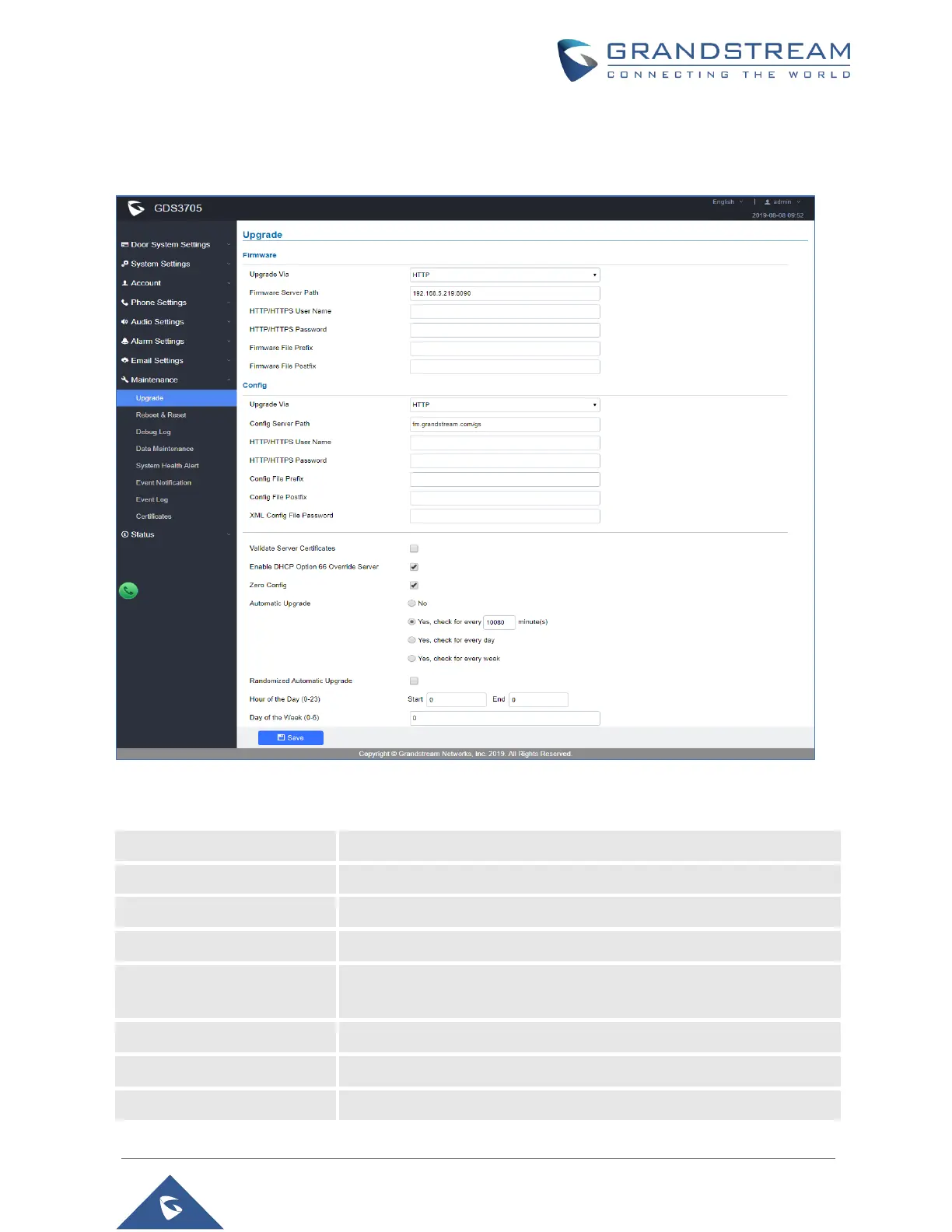The width and height of the screenshot is (952, 1232).
Task: Select Automatic Upgrade No radio option
Action: 411,604
